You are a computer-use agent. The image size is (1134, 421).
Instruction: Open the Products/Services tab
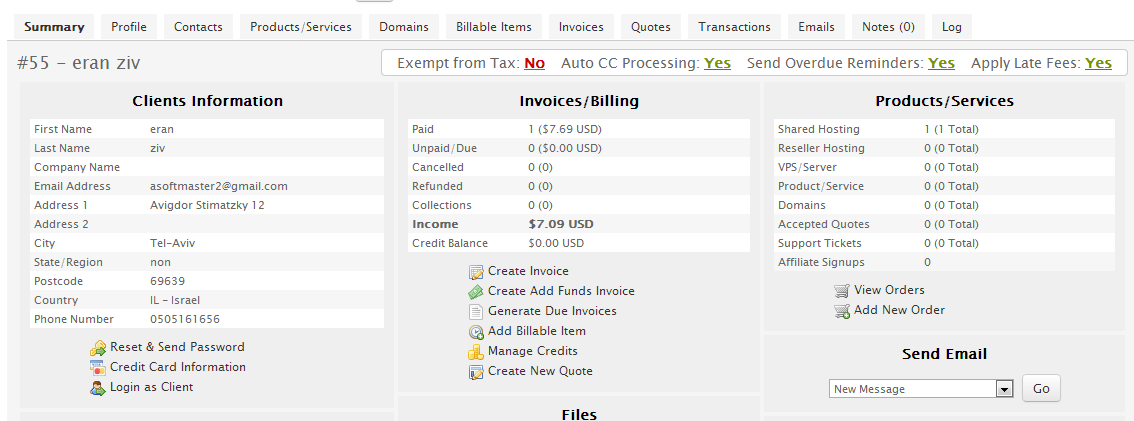tap(301, 27)
